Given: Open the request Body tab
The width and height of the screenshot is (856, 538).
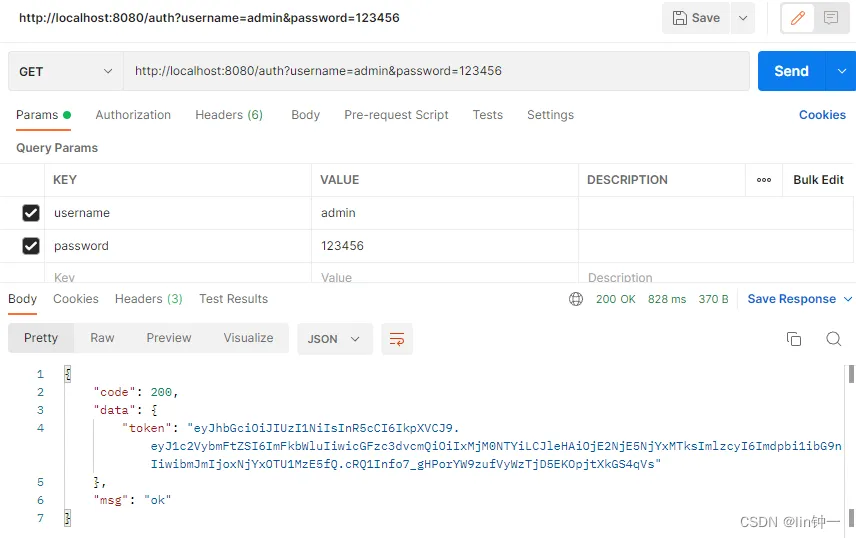Looking at the screenshot, I should 305,115.
